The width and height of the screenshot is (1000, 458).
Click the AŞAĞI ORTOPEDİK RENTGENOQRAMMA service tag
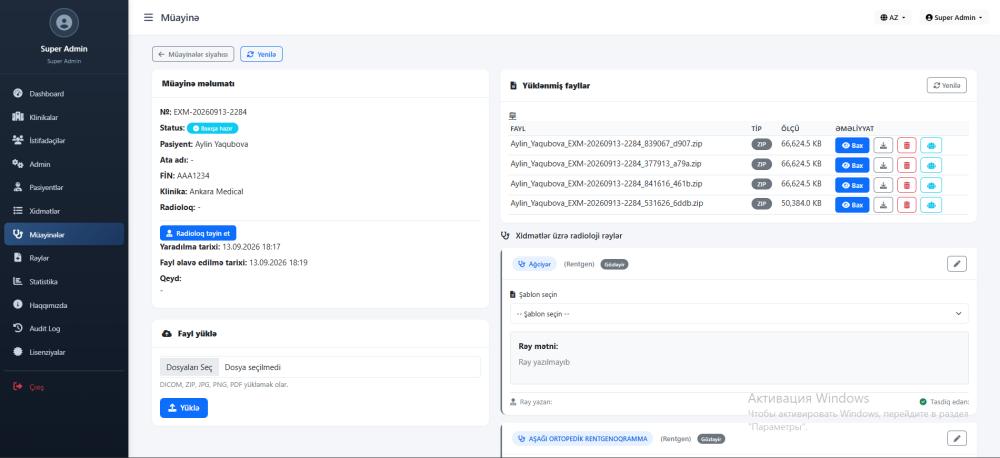[583, 438]
